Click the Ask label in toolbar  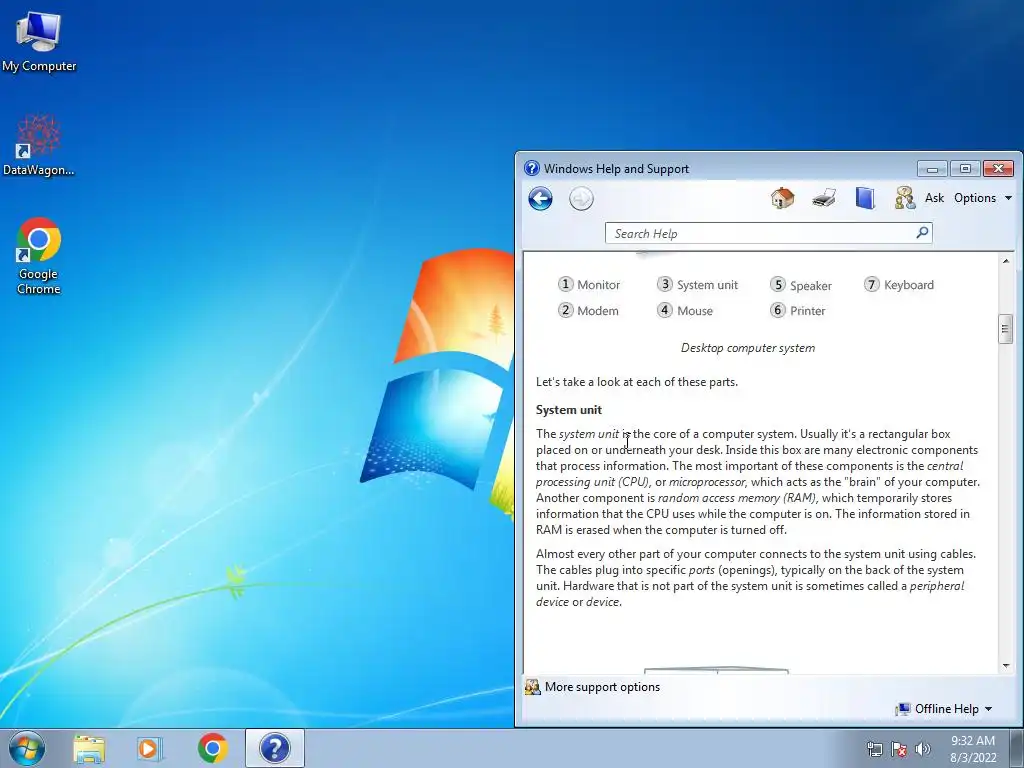934,198
